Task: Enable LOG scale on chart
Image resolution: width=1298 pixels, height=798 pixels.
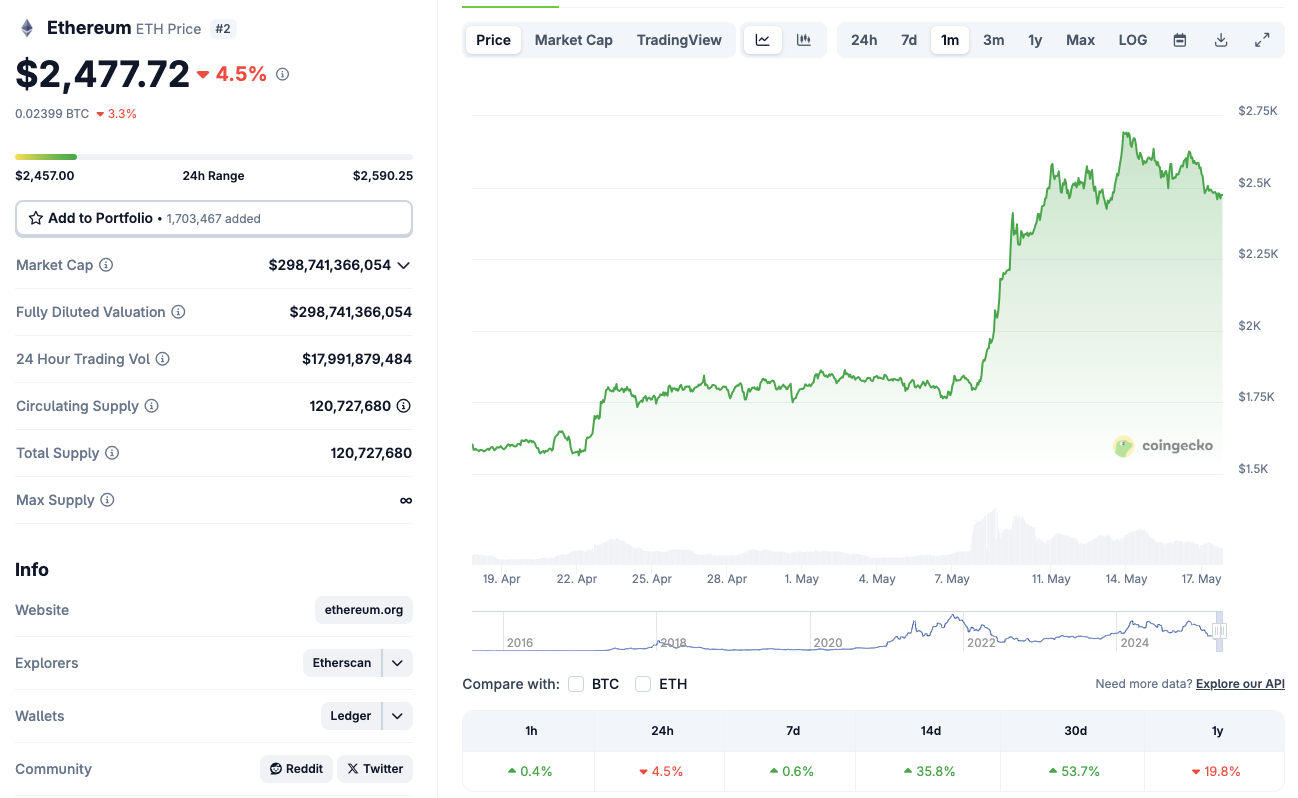Action: 1133,40
